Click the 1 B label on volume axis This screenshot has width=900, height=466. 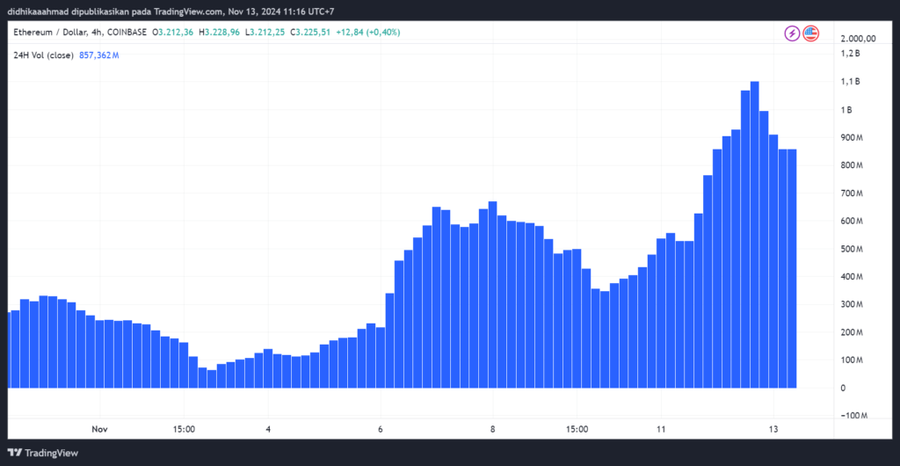(846, 109)
